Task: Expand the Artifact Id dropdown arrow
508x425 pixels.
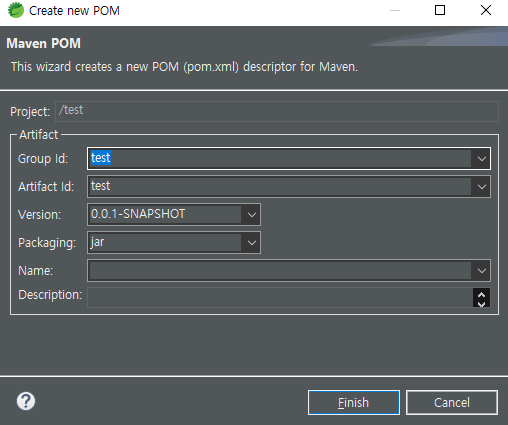Action: click(x=481, y=187)
